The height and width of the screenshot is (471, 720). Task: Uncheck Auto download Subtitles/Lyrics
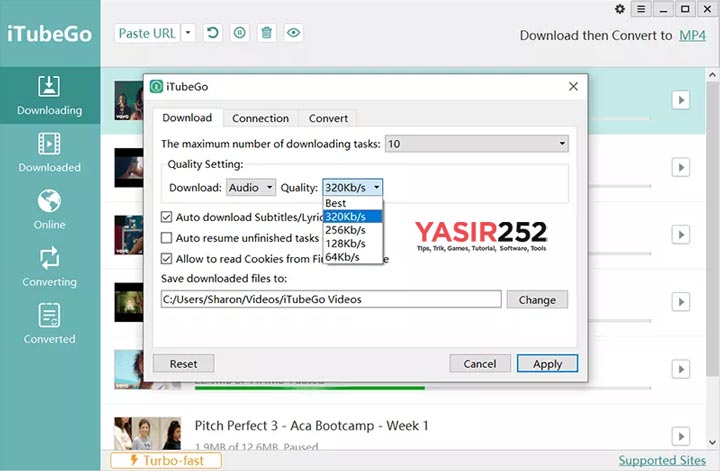[x=166, y=217]
